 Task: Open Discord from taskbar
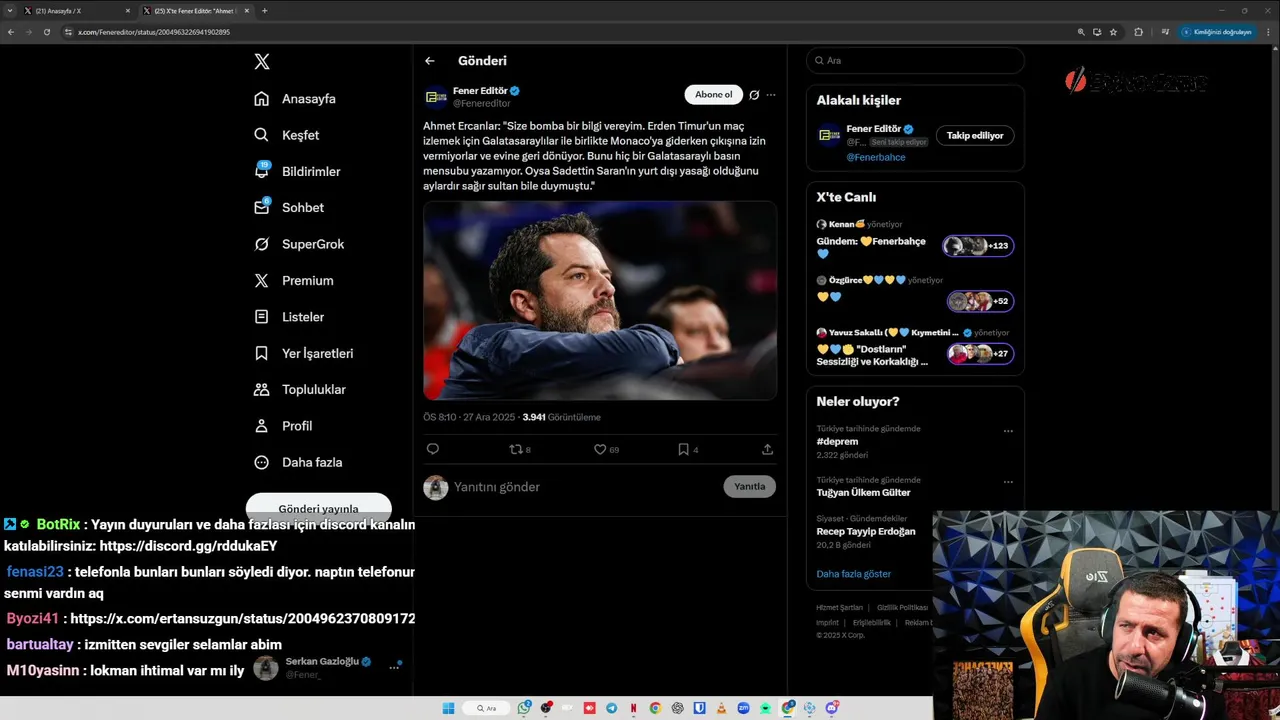click(831, 708)
